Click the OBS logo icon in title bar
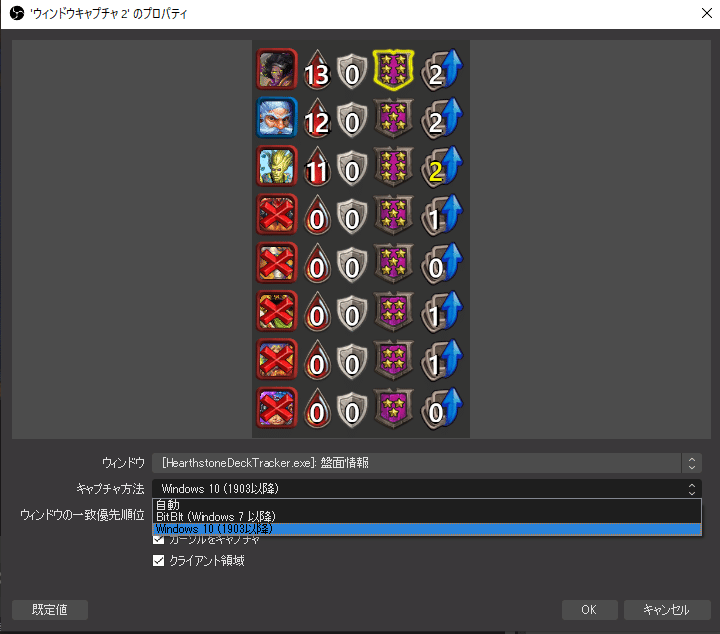The image size is (720, 634). (17, 13)
